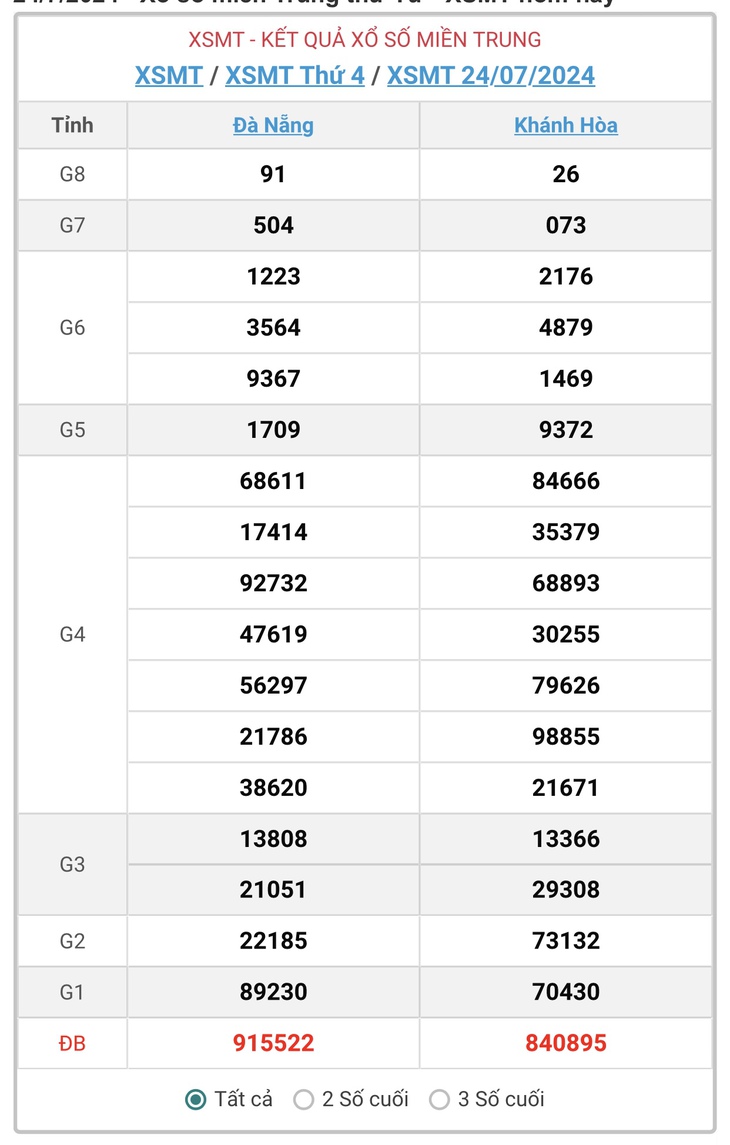Click the Tỉnh column header

click(x=72, y=125)
